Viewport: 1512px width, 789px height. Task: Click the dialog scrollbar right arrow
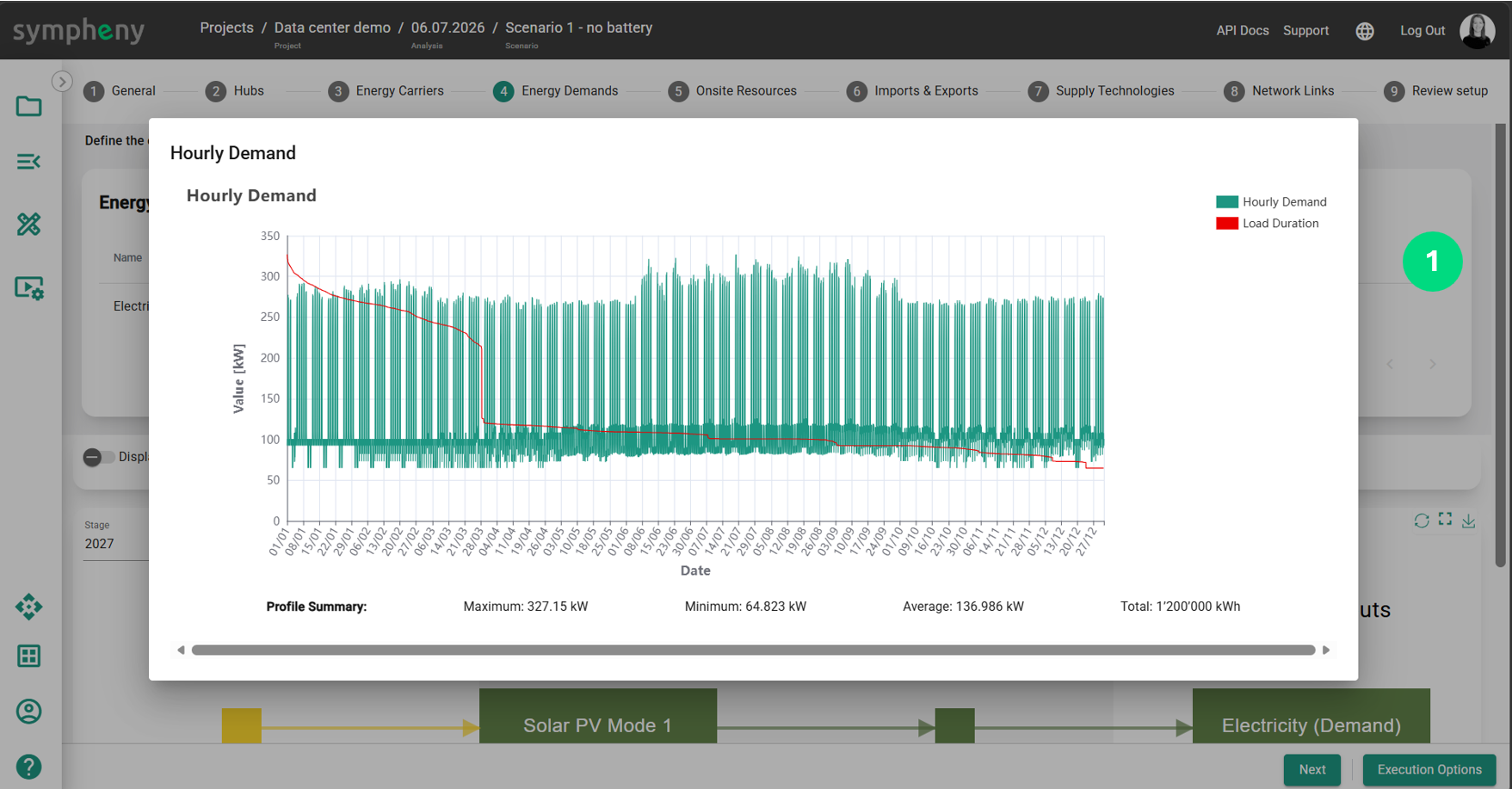[1326, 650]
